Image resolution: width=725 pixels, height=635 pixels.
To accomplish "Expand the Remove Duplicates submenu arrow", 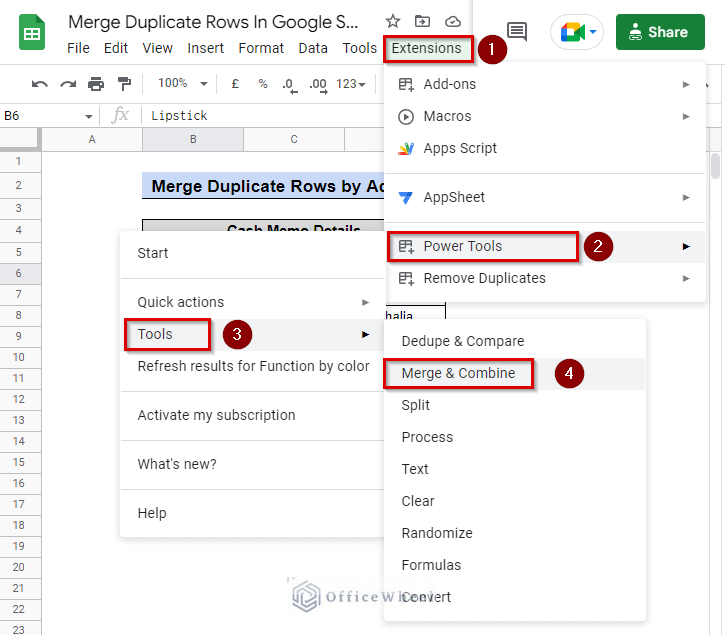I will (686, 278).
